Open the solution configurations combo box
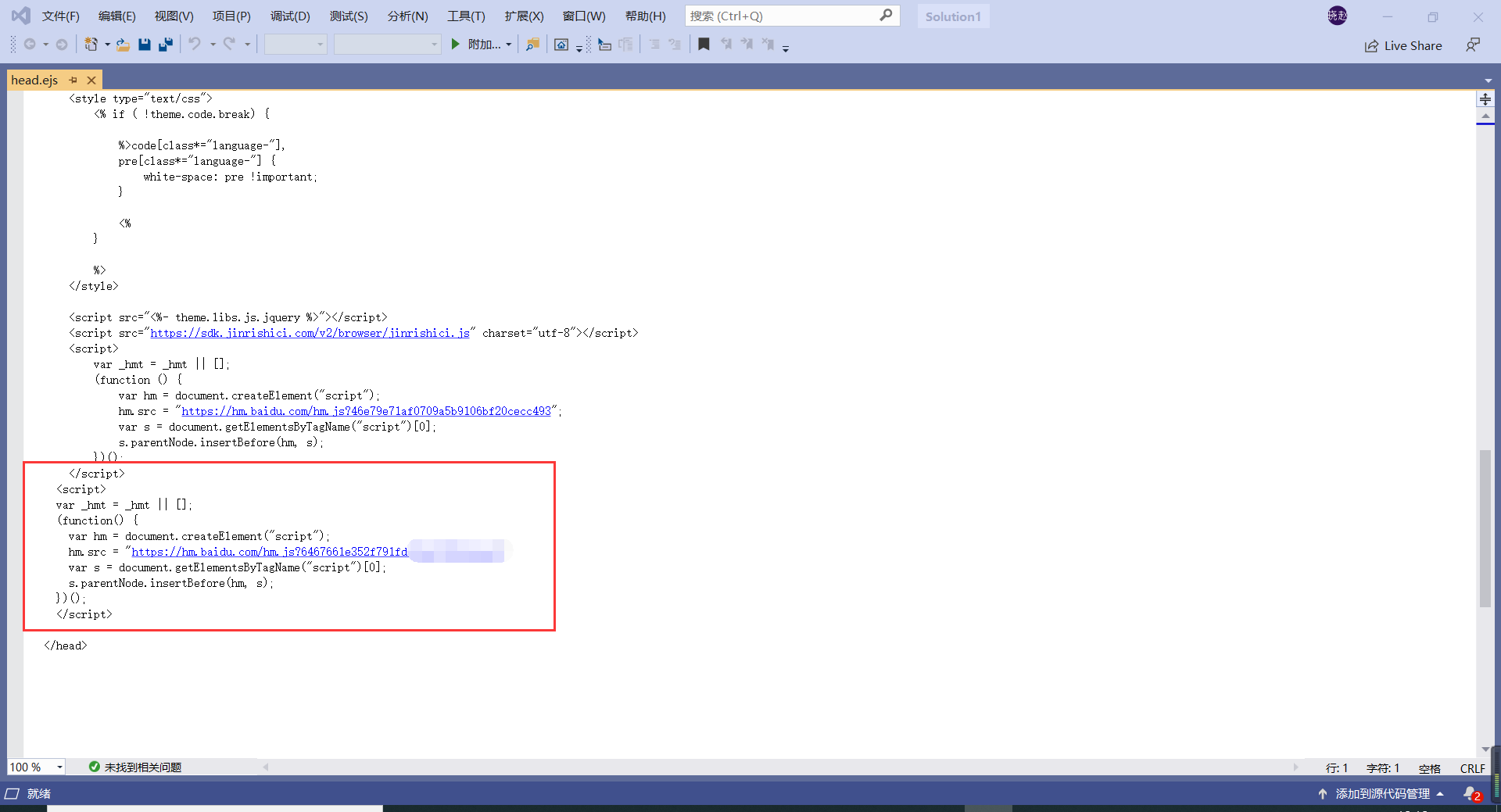 coord(296,45)
